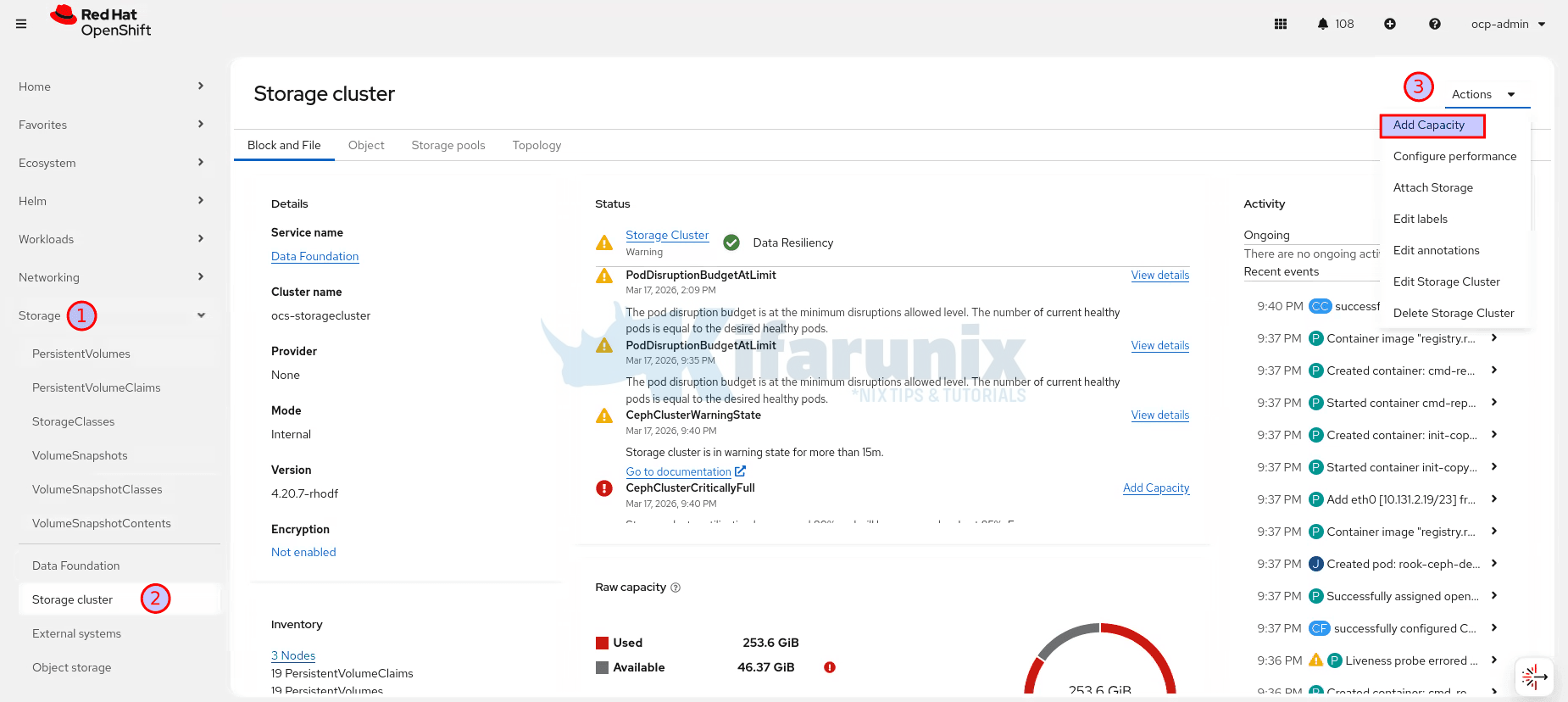
Task: Expand the Started container cmd-rep event
Action: [1494, 403]
